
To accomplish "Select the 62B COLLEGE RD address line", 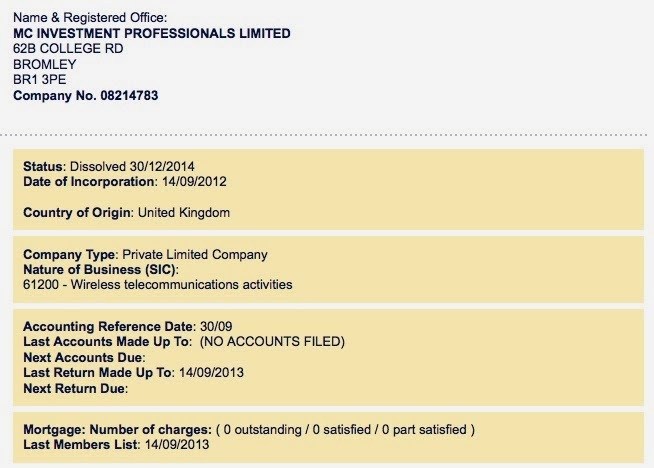I will point(68,49).
